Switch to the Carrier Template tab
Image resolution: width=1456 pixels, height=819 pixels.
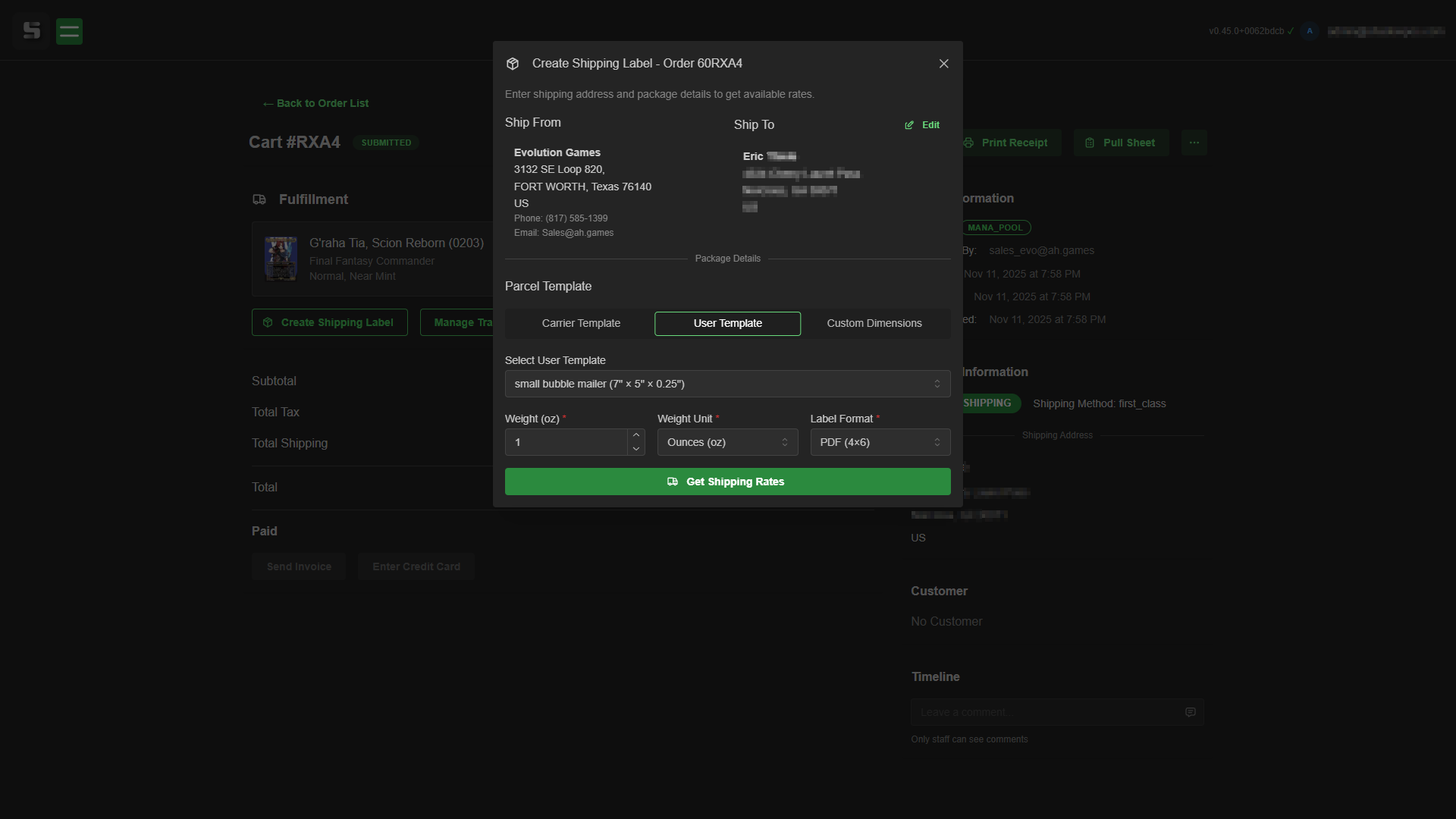click(581, 323)
